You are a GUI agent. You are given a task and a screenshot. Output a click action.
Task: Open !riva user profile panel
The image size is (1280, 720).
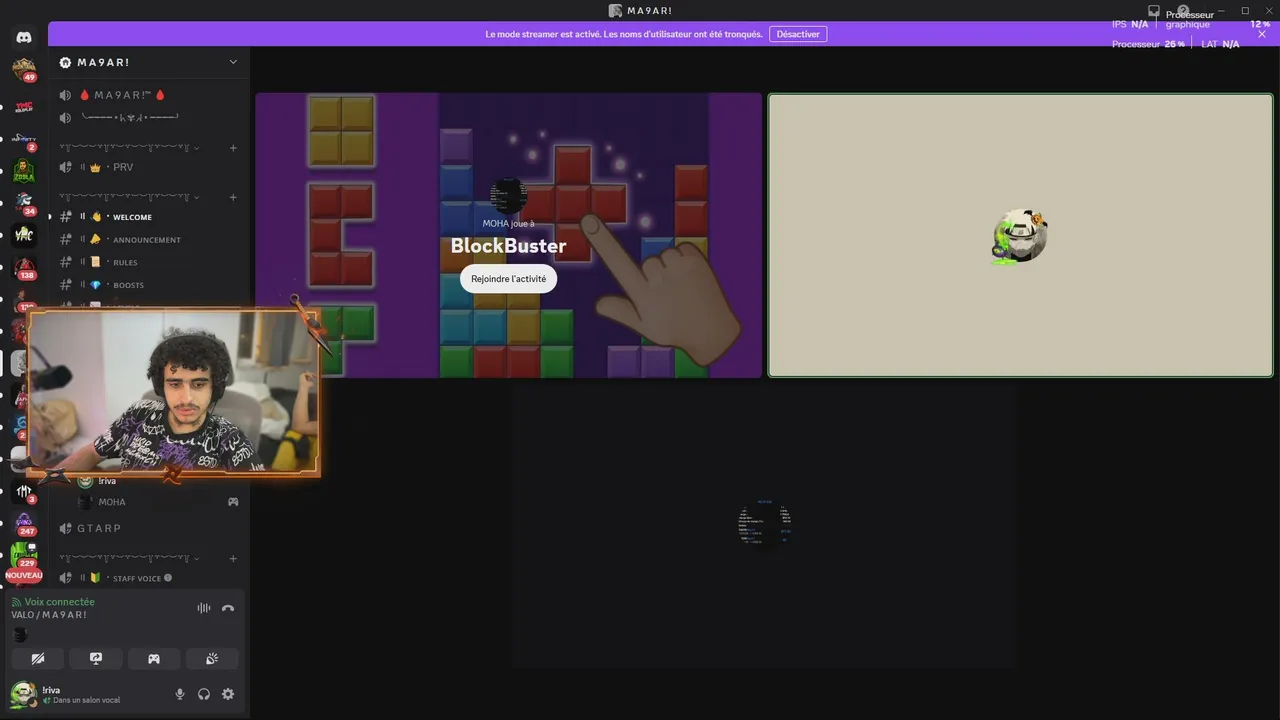[80, 694]
